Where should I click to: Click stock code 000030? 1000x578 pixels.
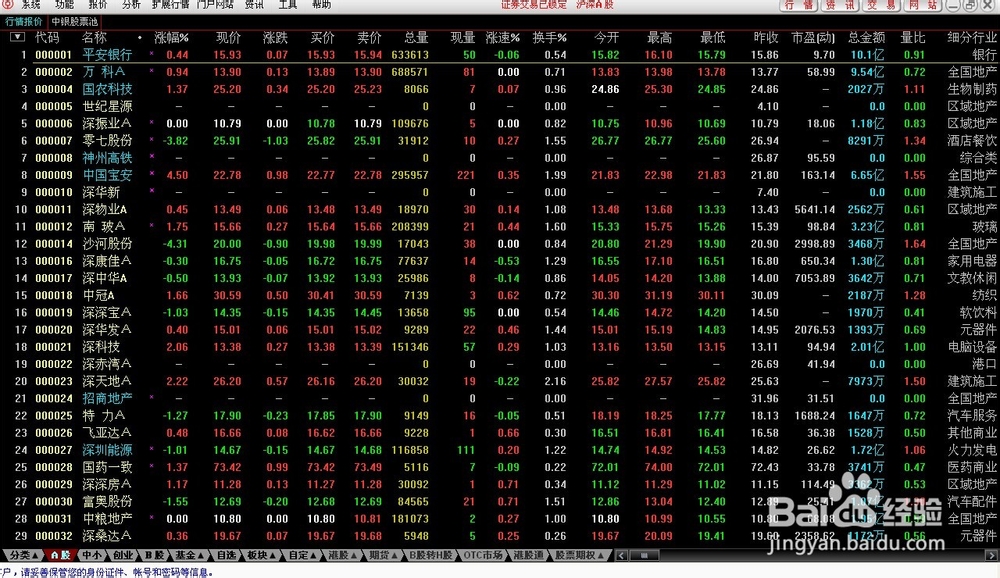[x=54, y=502]
